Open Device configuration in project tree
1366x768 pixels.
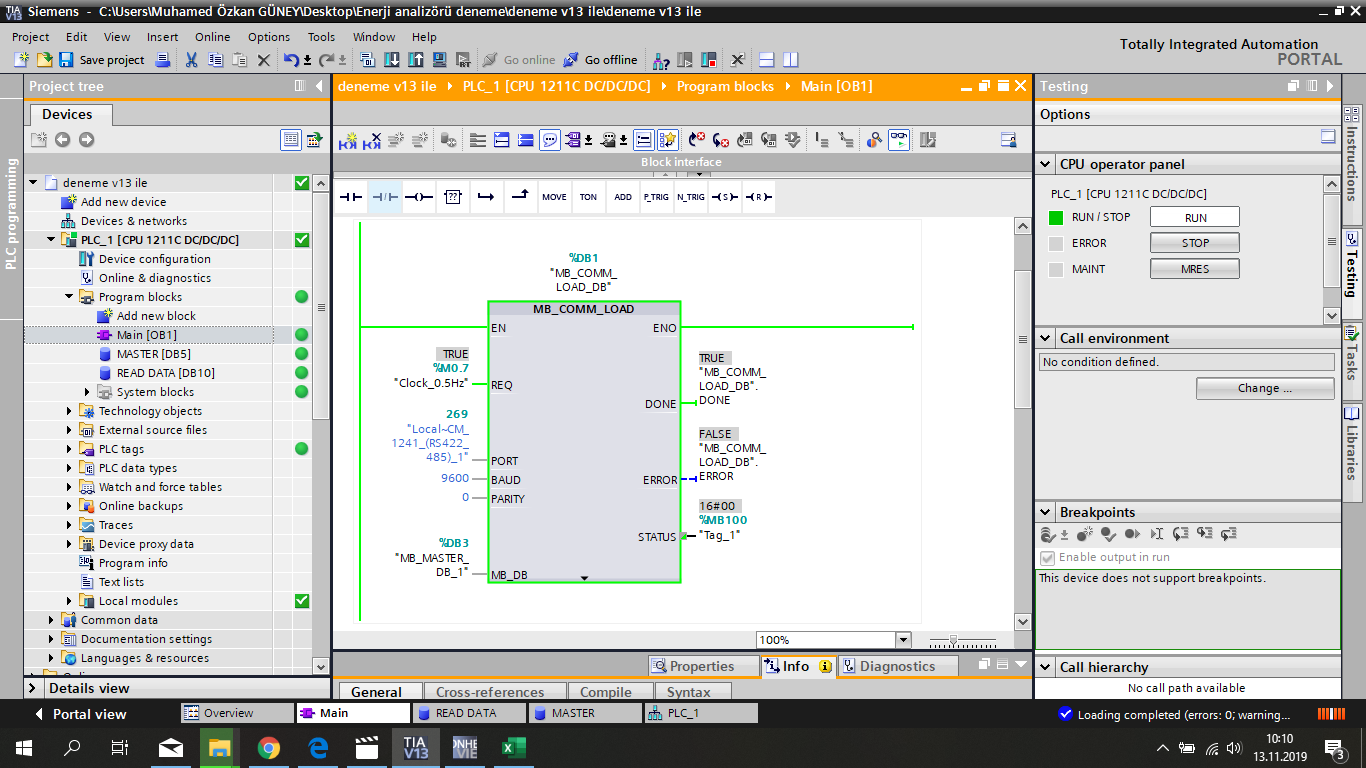click(x=154, y=259)
